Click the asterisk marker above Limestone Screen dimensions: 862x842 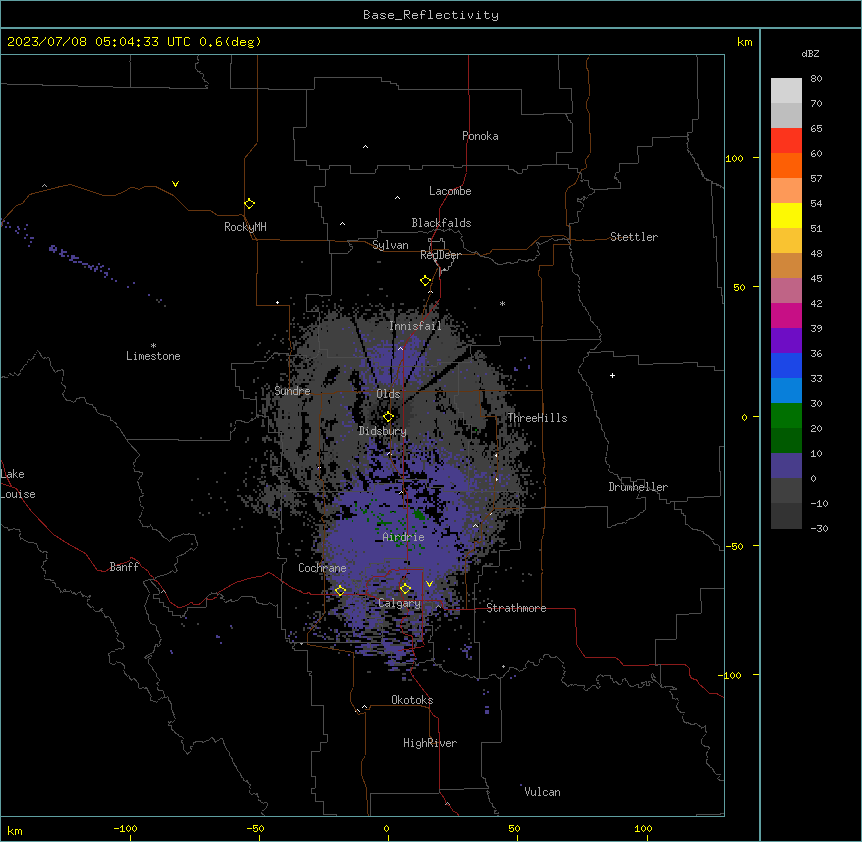click(153, 345)
